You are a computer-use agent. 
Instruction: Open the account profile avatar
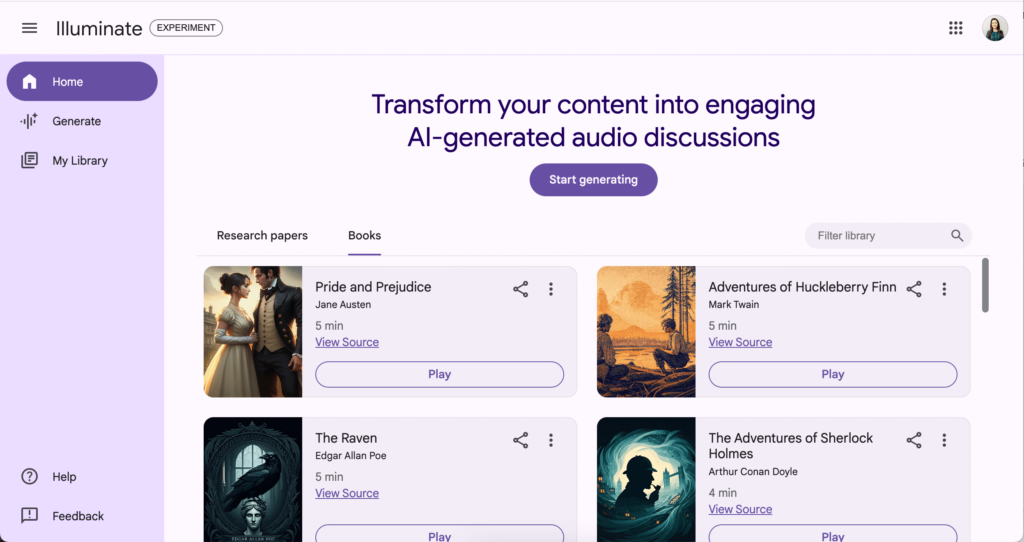(995, 28)
